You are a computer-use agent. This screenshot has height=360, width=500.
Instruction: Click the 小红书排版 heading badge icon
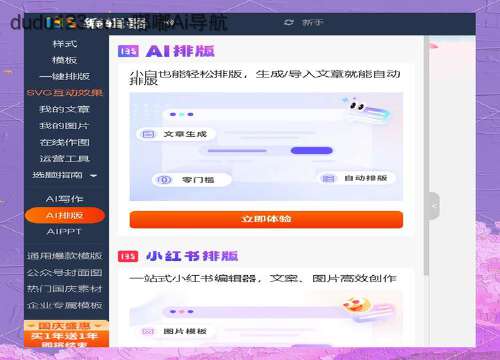coord(128,256)
